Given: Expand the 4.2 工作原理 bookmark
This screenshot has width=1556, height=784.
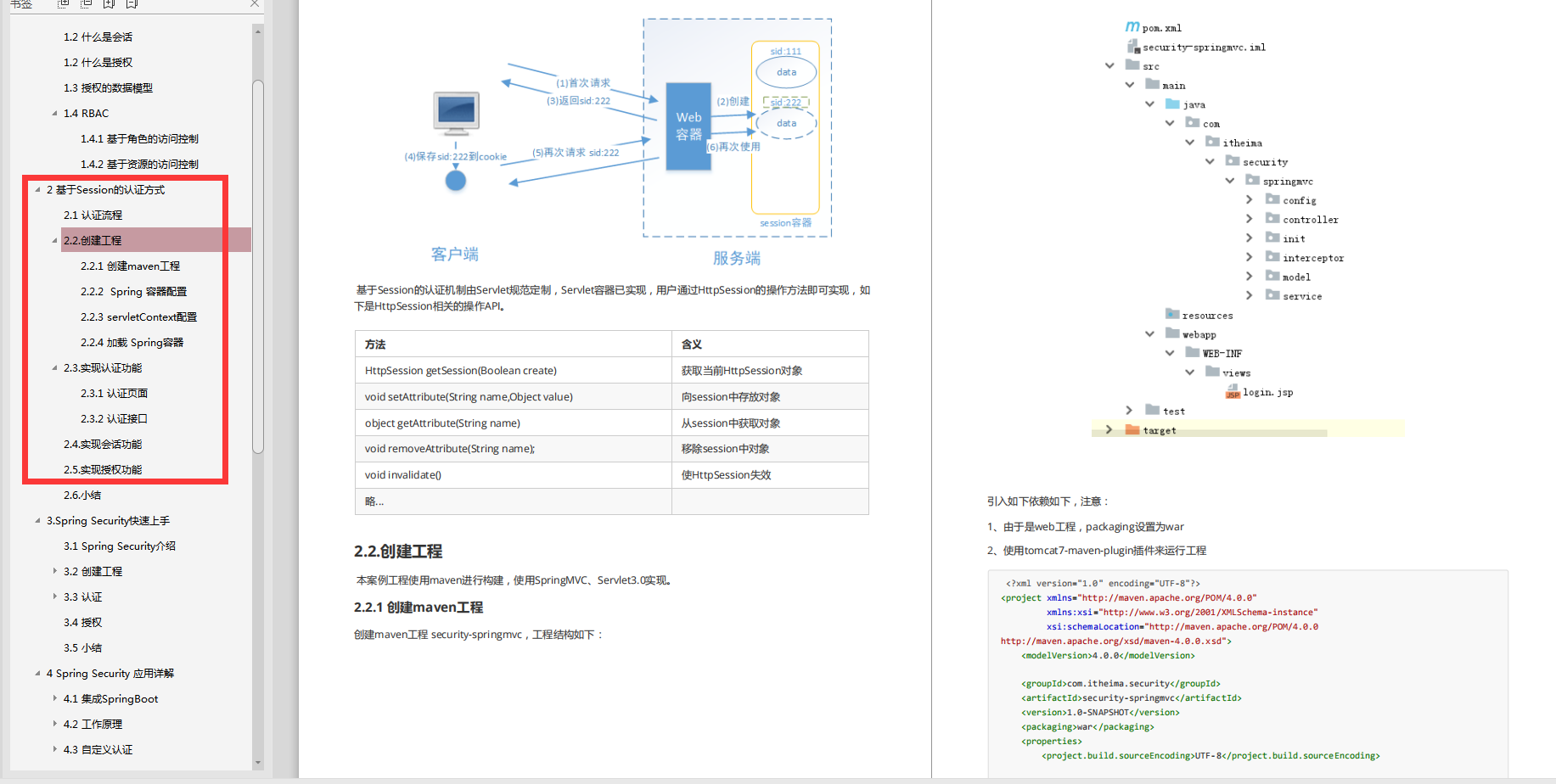Looking at the screenshot, I should 55,725.
